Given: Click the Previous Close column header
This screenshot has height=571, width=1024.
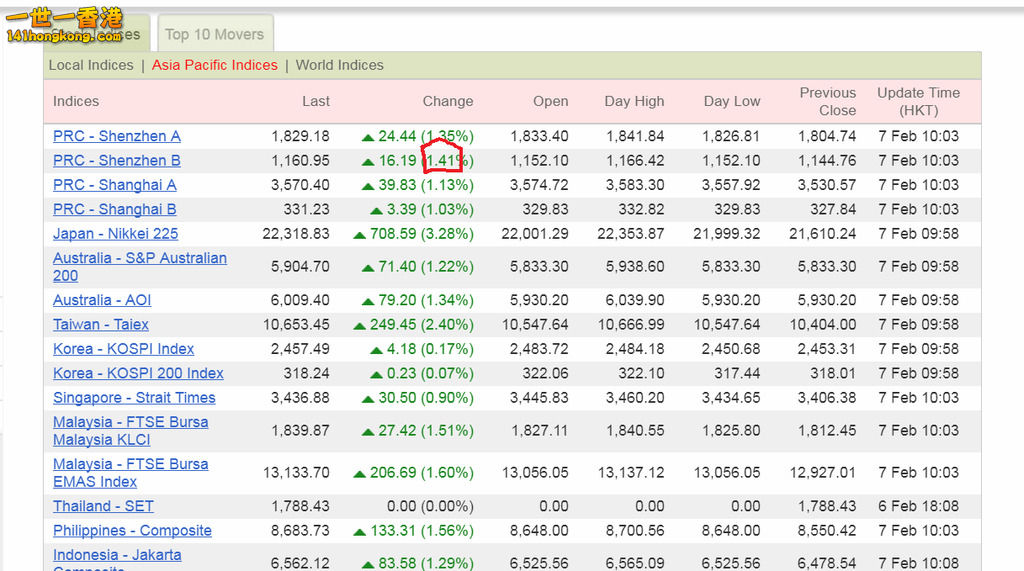Looking at the screenshot, I should click(x=827, y=101).
